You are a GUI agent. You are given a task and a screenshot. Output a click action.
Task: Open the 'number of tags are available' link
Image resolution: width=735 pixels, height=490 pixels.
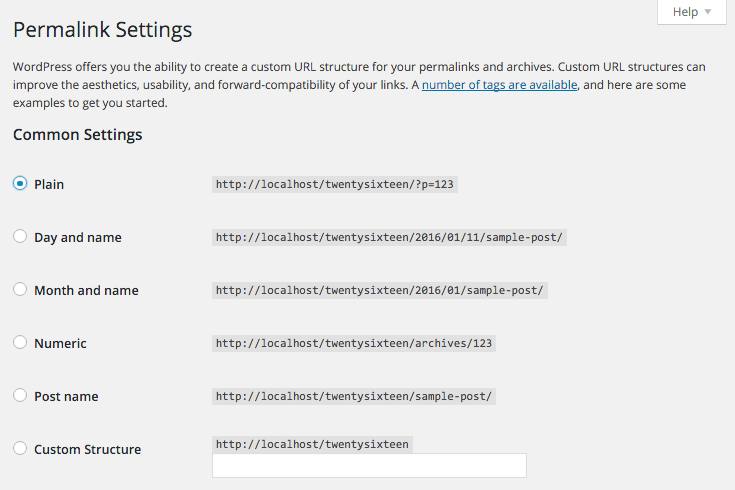(499, 85)
